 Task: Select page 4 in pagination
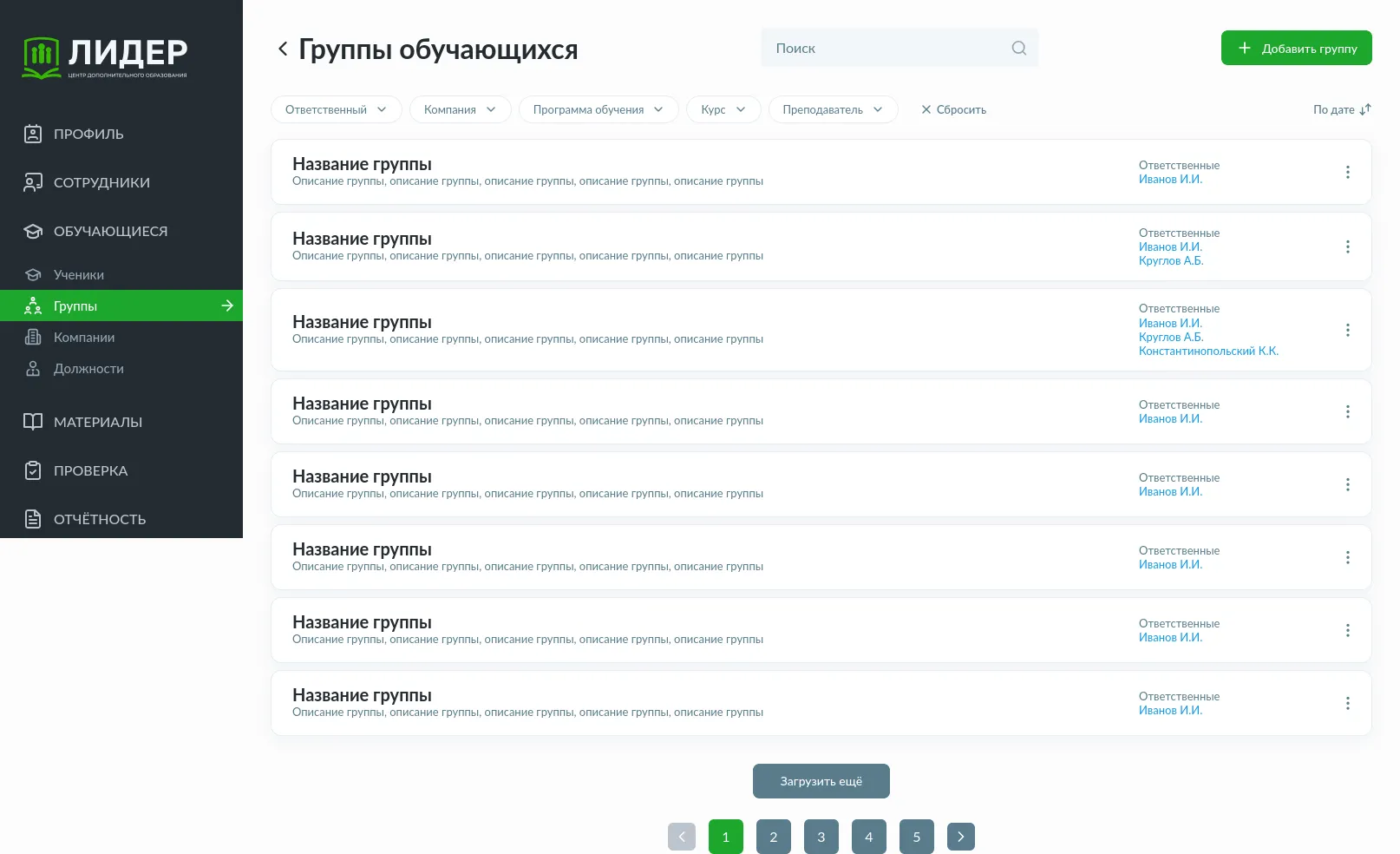click(869, 837)
